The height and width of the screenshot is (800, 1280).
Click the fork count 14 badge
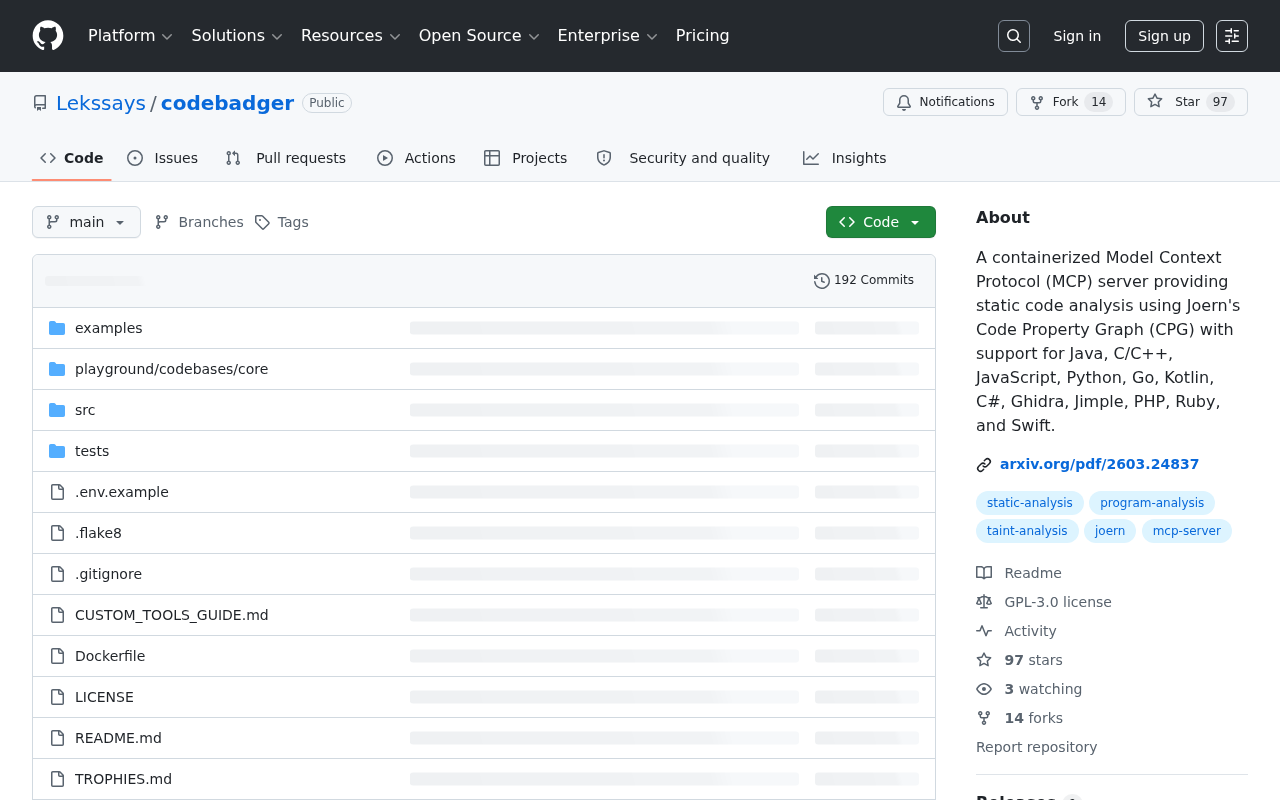coord(1098,102)
